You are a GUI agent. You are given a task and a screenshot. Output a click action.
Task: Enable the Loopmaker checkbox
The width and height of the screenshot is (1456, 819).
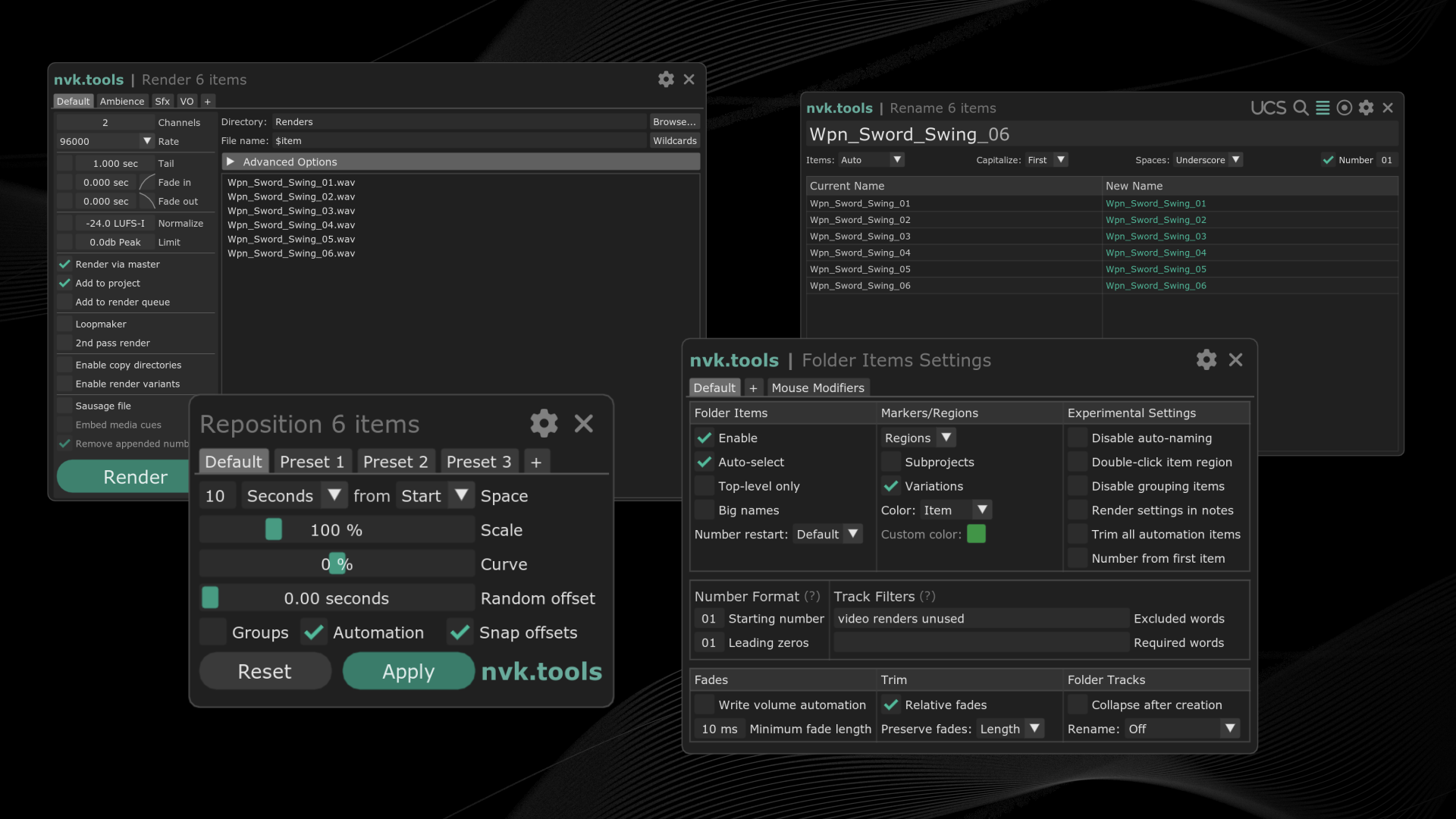(64, 324)
